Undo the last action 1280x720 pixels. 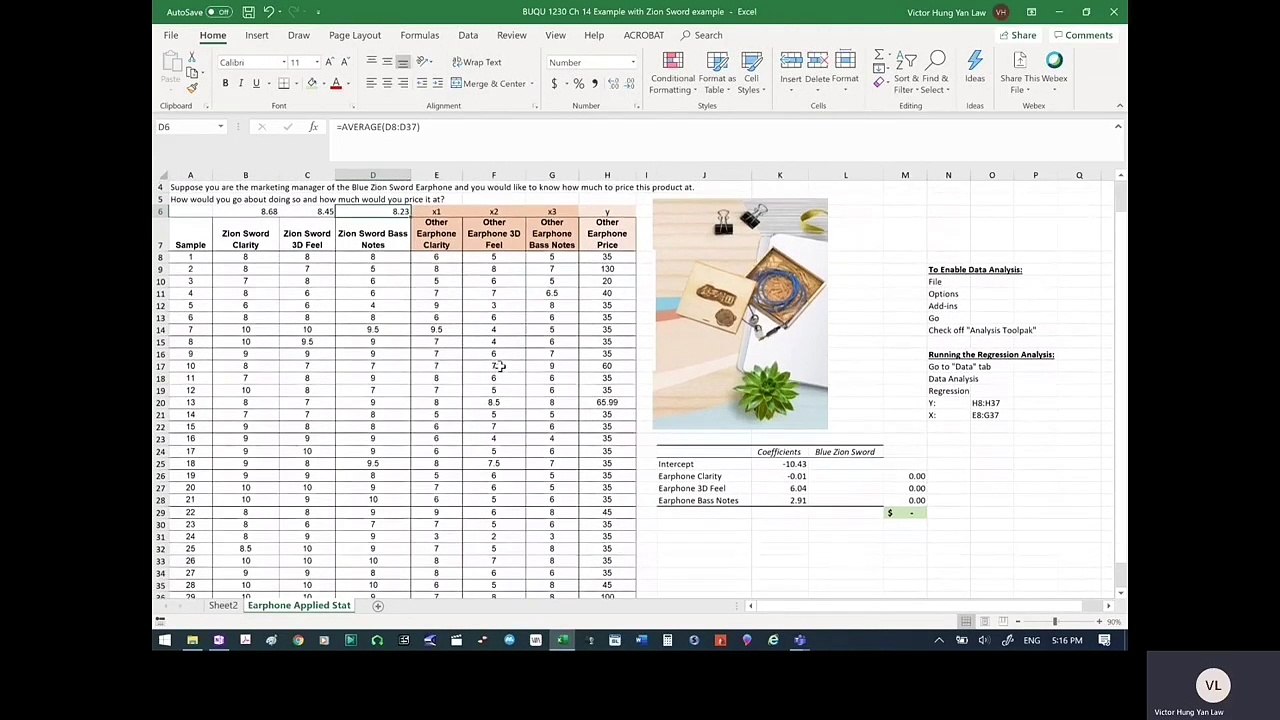268,12
